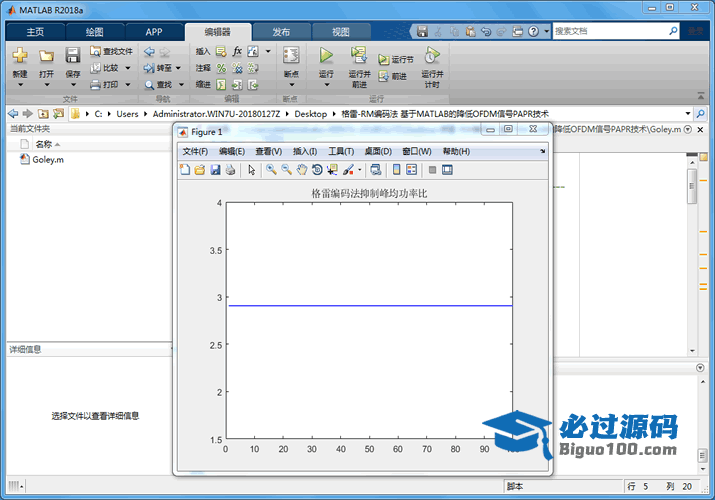715x500 pixels.
Task: Click open file icon in Figure toolbar
Action: (x=200, y=170)
